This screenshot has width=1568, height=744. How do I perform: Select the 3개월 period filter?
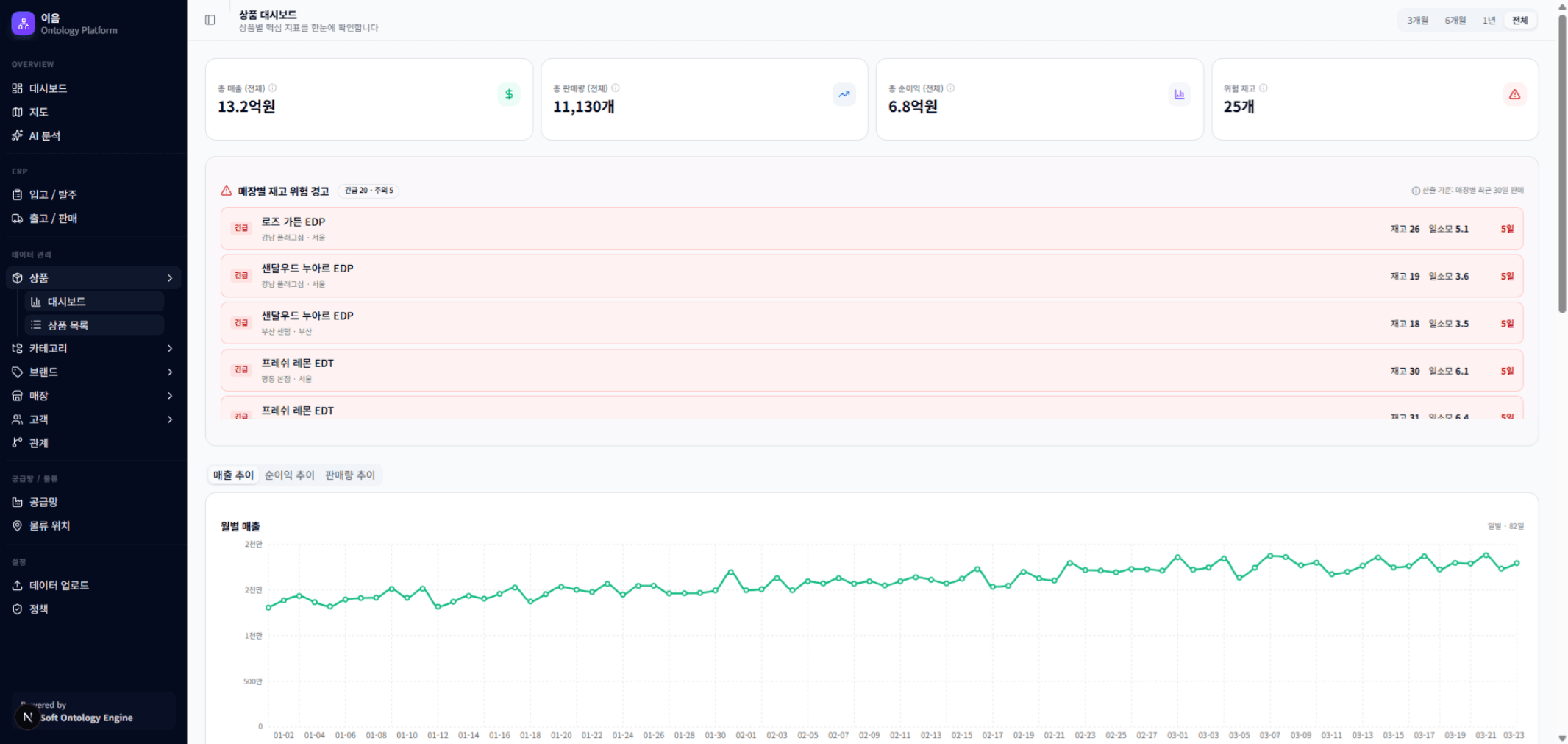(x=1417, y=21)
